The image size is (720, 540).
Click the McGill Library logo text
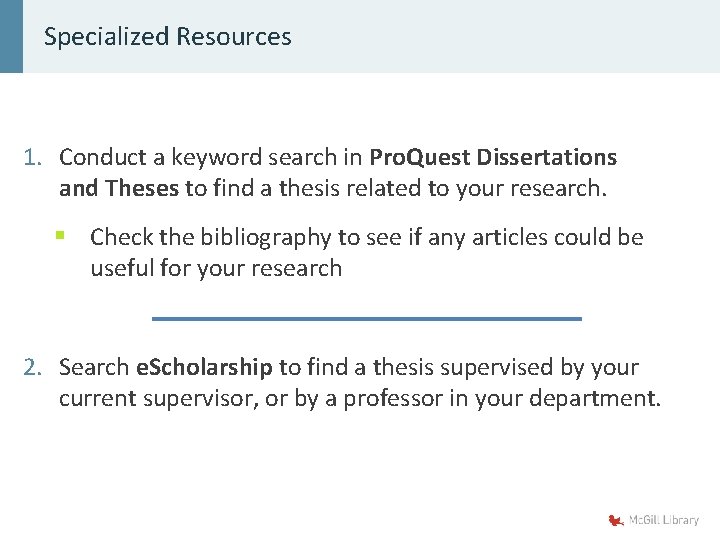pos(664,520)
